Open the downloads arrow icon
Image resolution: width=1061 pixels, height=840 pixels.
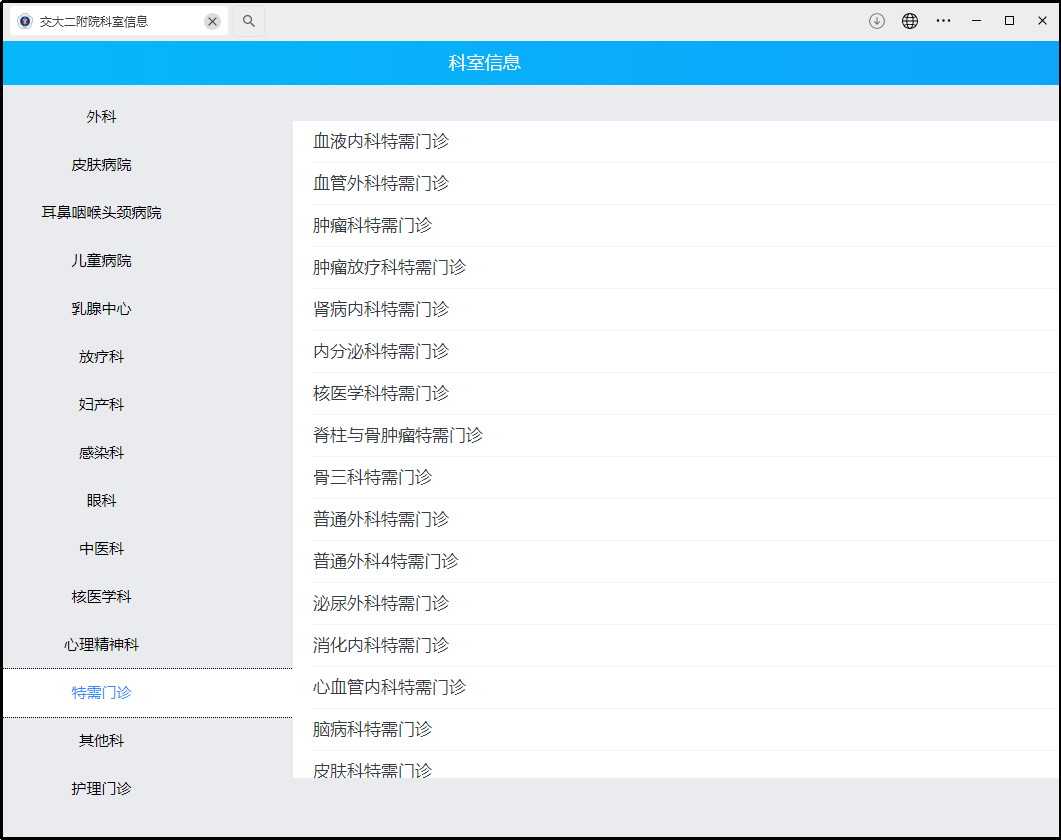click(877, 21)
